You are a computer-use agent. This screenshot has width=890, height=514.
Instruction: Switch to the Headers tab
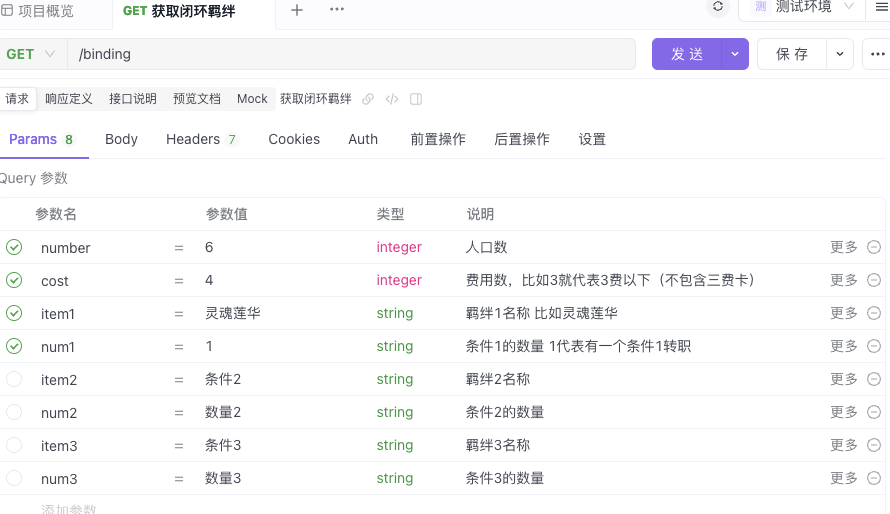click(201, 140)
